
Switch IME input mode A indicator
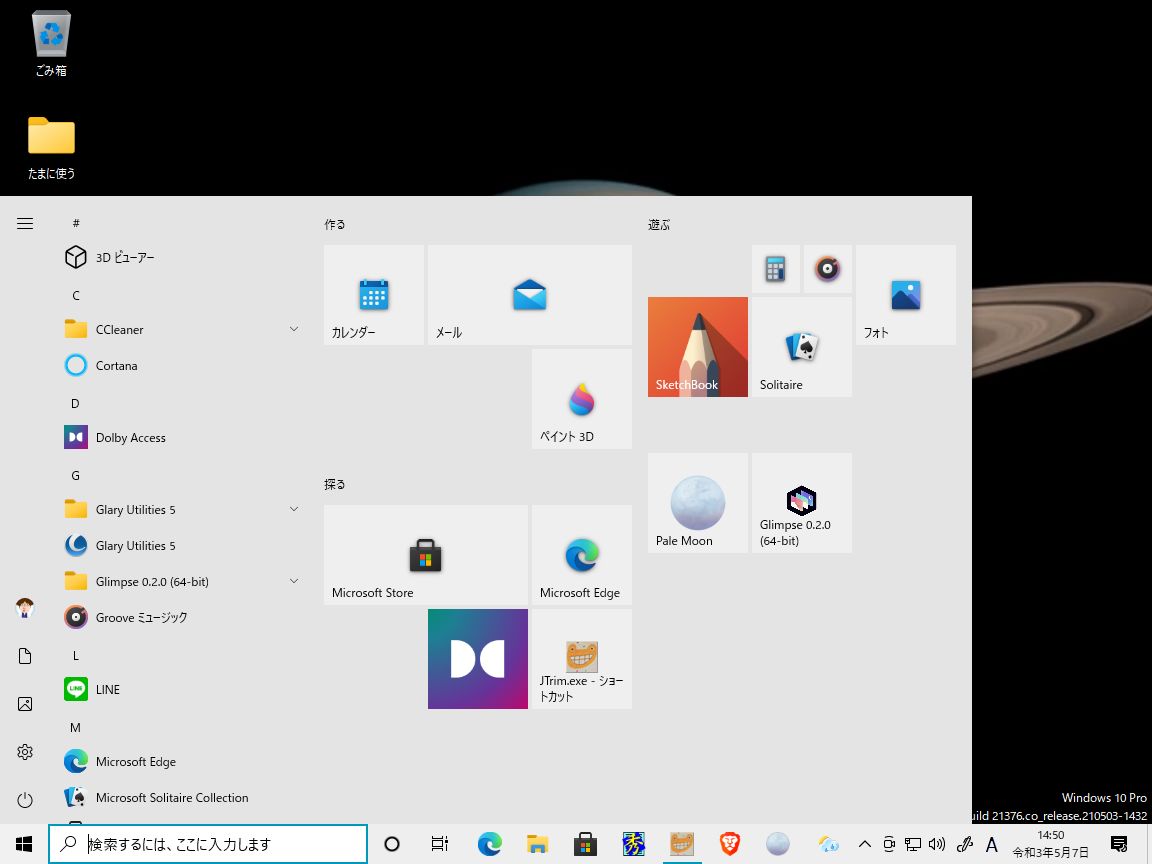[x=992, y=844]
